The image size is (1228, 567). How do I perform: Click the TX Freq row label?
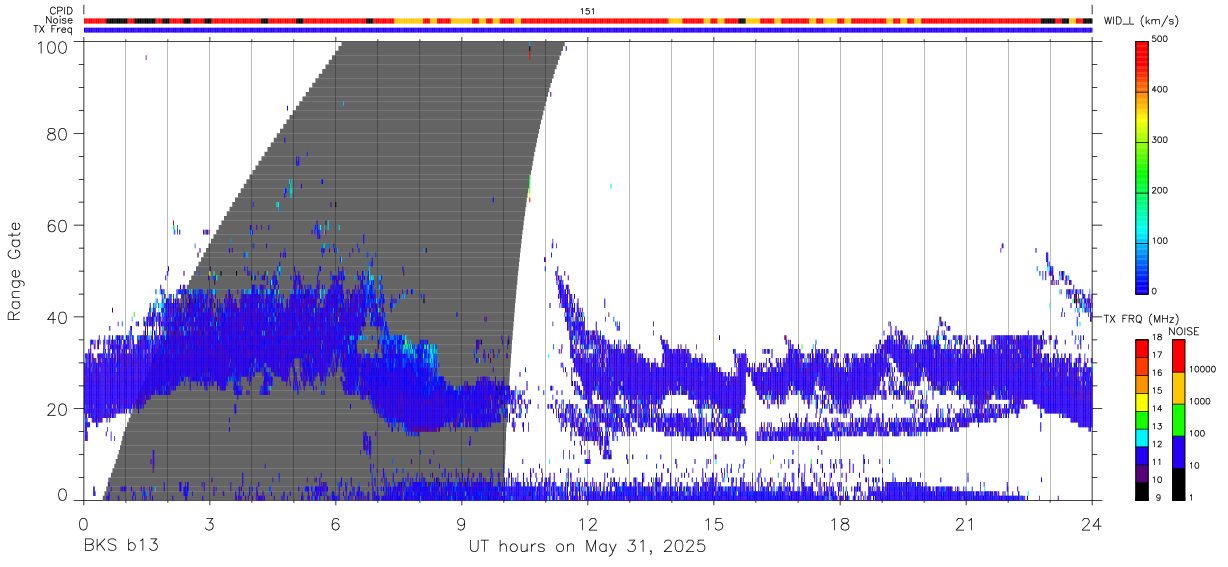(x=54, y=29)
